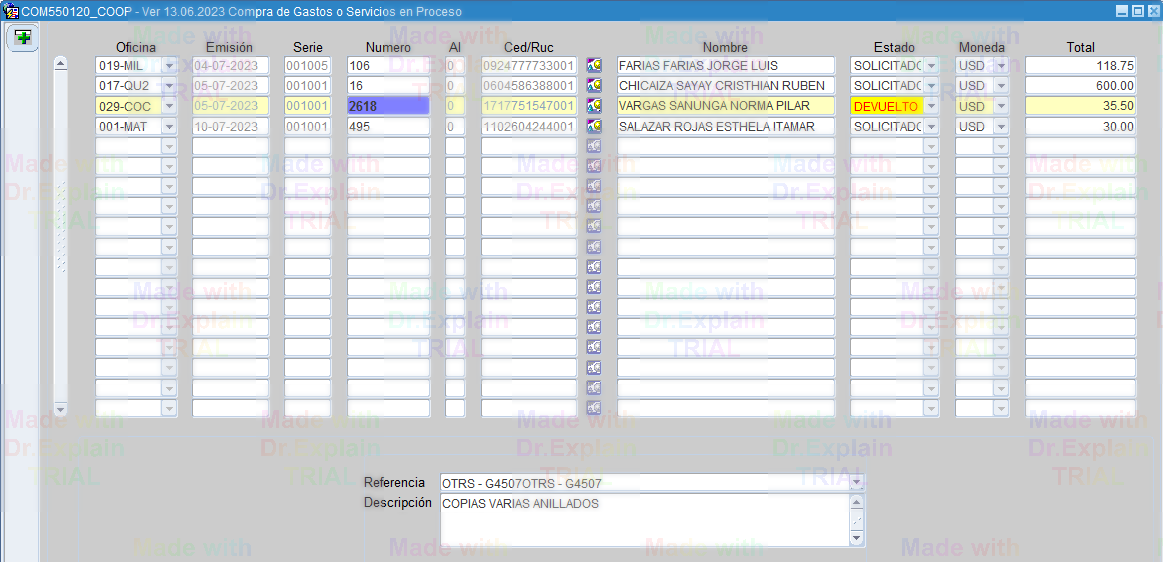Image resolution: width=1163 pixels, height=562 pixels.
Task: Click the Total field showing 600.00
Action: pos(1080,86)
